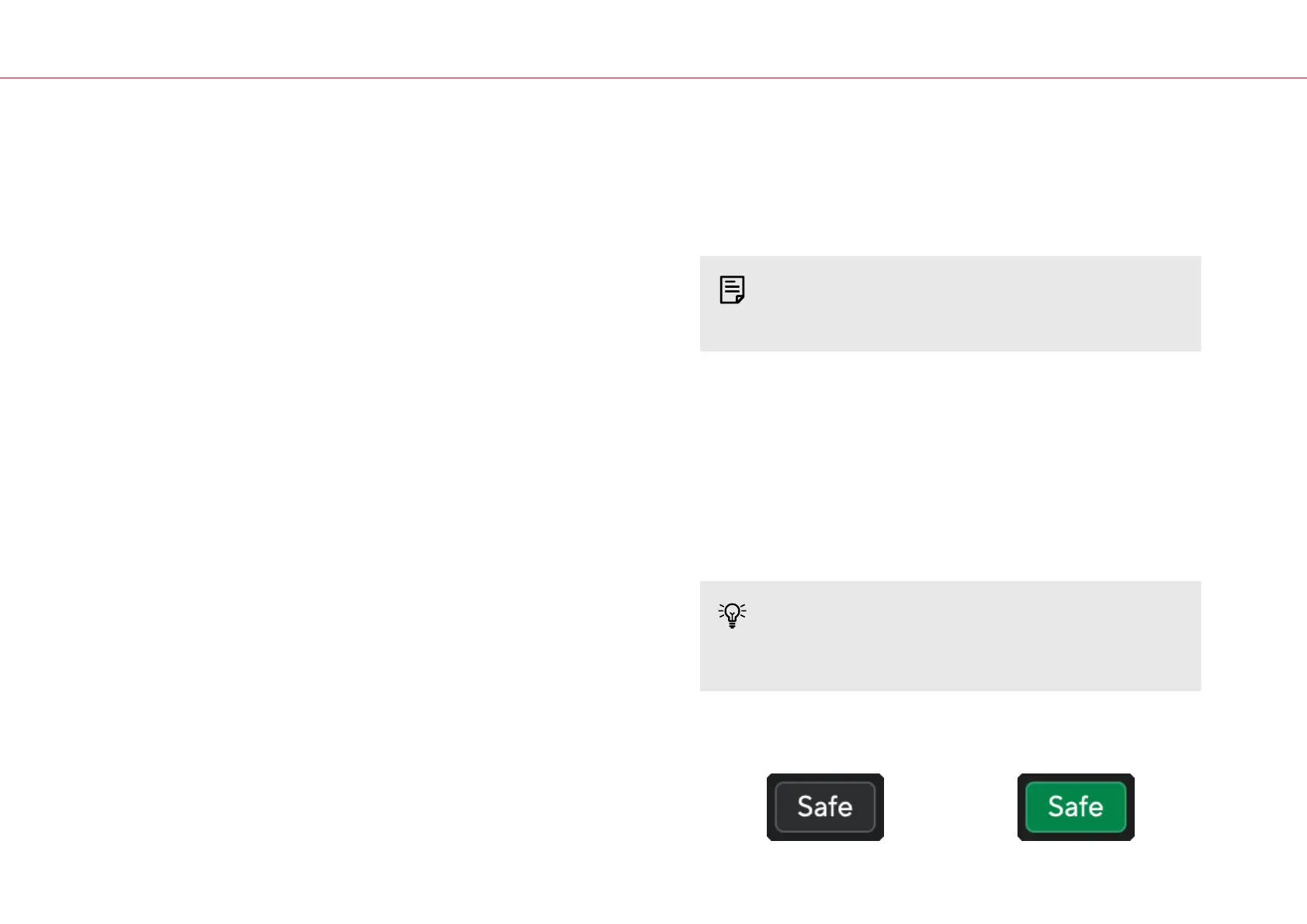Screen dimensions: 1307x924
Task: Toggle the unlit Safe button on
Action: pos(825,807)
